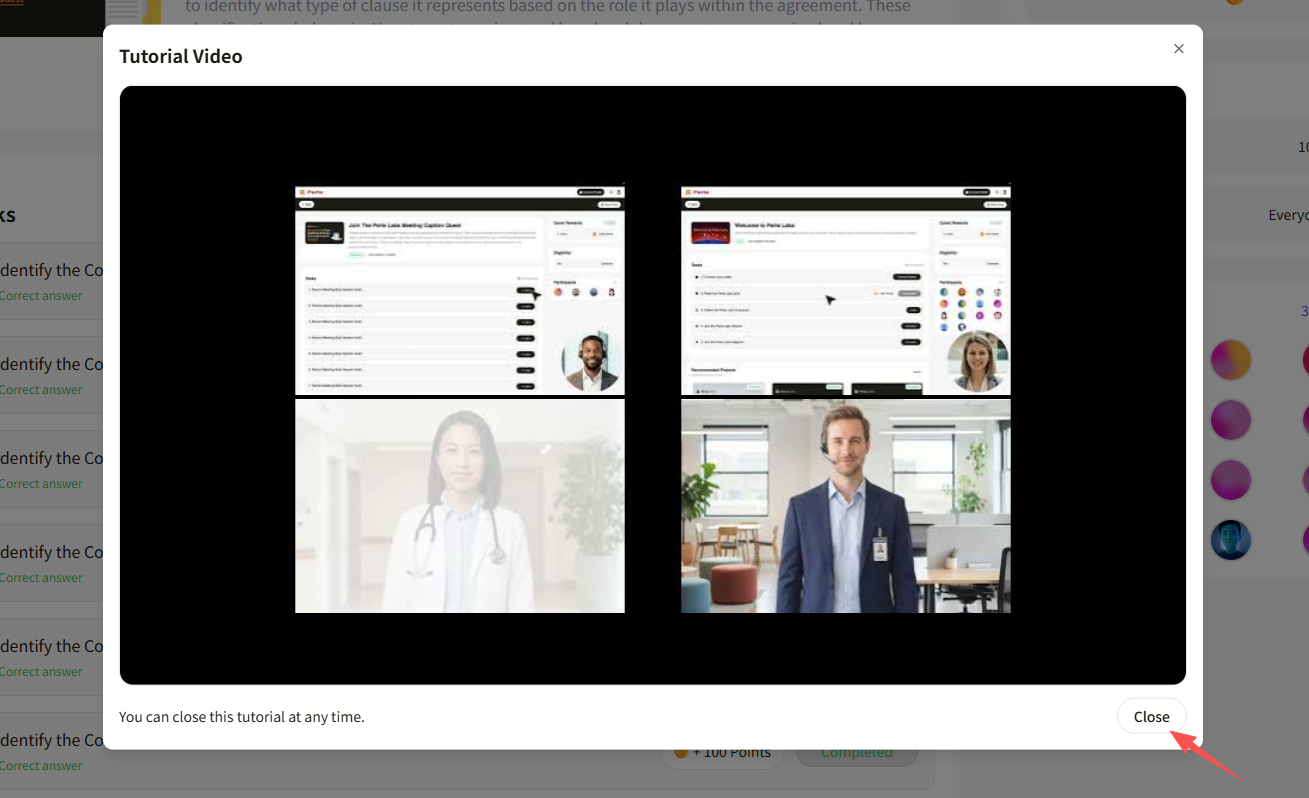Click the tutorial video to toggle playback
1309x798 pixels.
pos(652,384)
